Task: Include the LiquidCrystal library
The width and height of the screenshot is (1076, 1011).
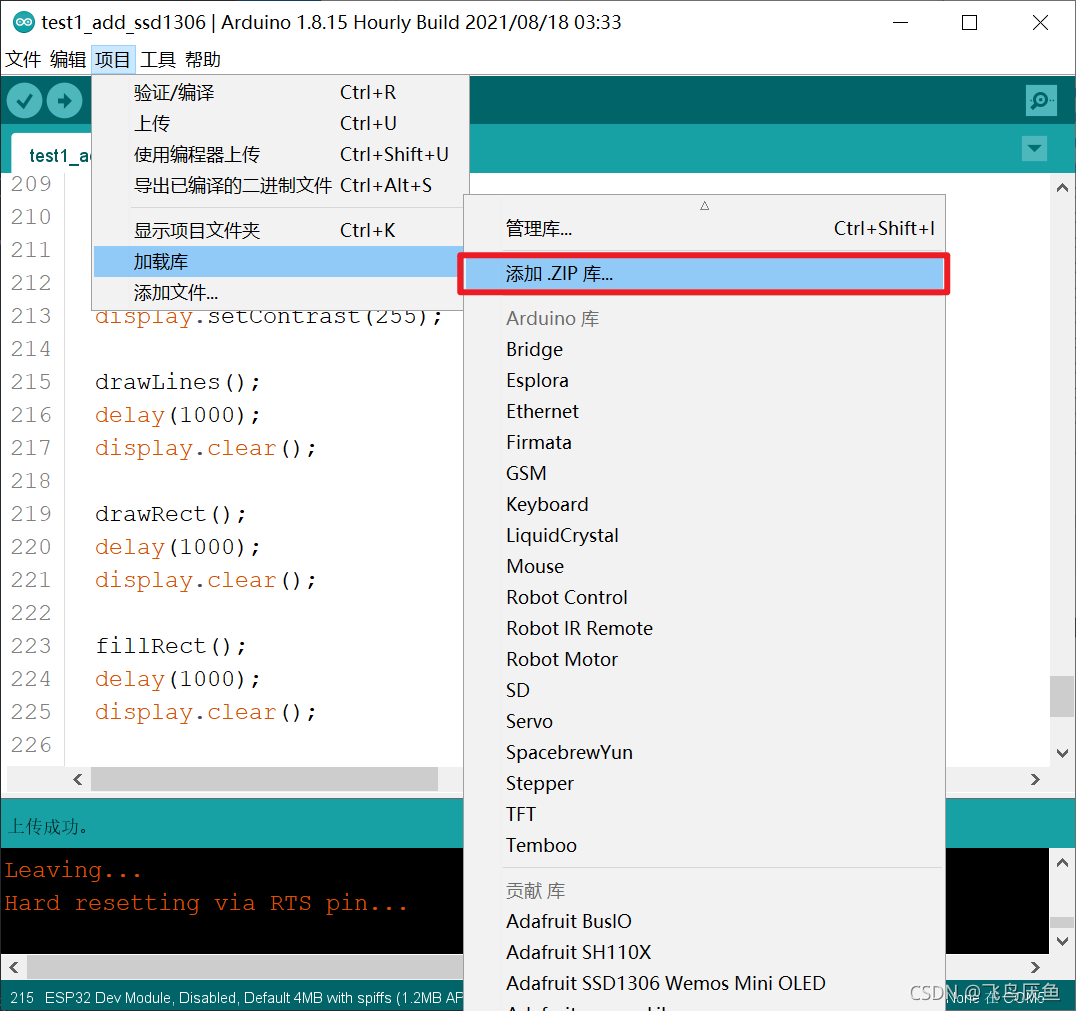Action: pos(704,535)
